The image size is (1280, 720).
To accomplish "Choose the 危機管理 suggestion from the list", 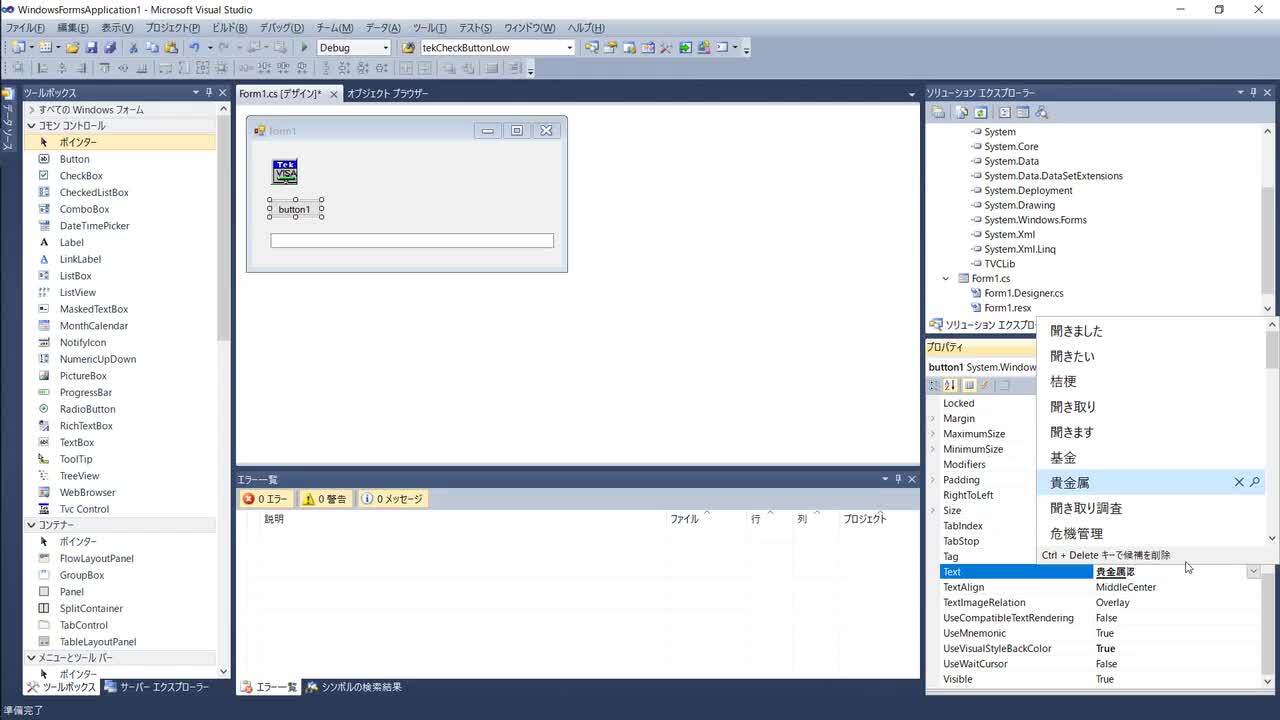I will [x=1076, y=533].
